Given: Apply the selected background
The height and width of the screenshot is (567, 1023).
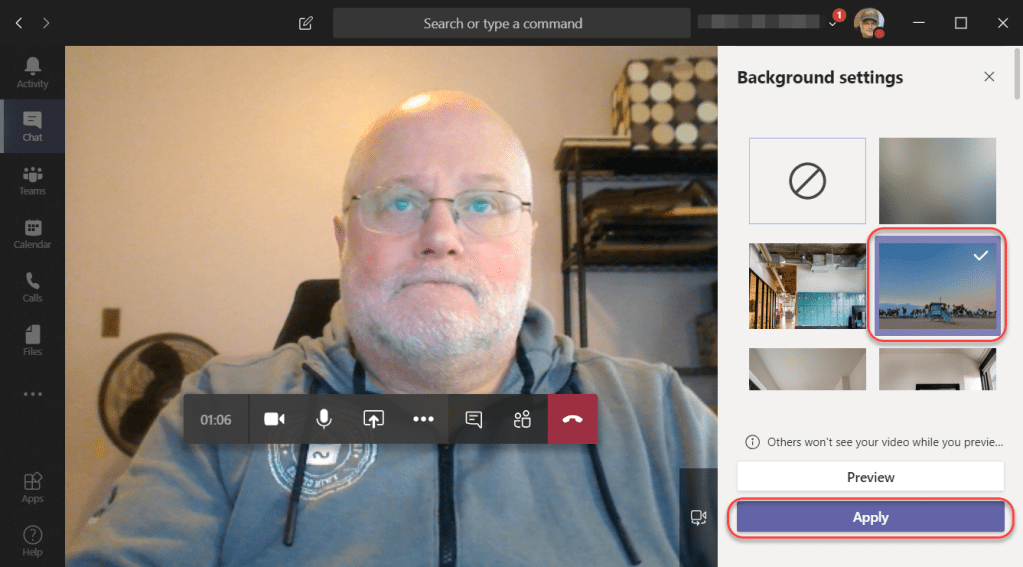Looking at the screenshot, I should [x=870, y=517].
